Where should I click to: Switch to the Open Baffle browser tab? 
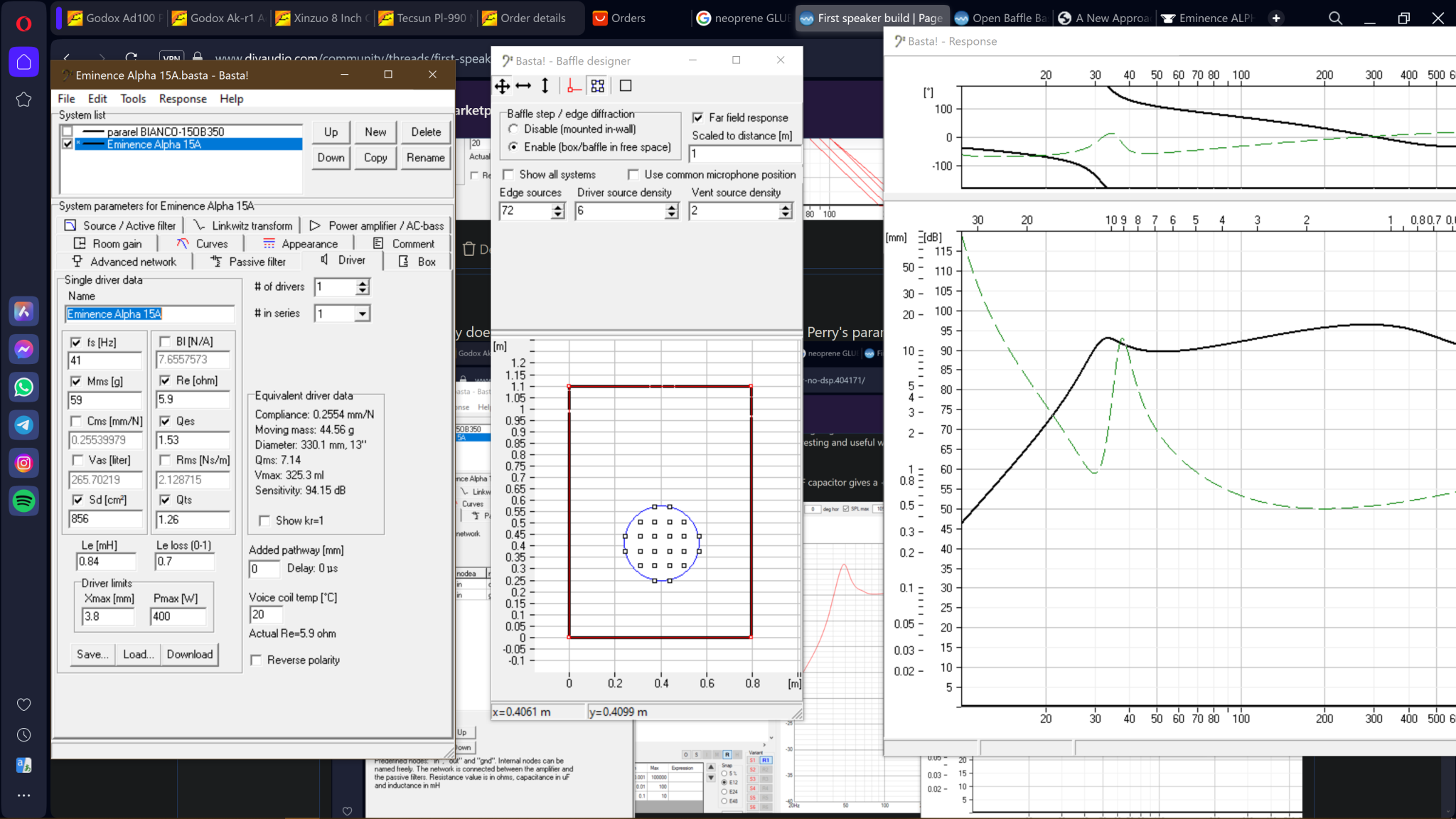tap(1001, 18)
